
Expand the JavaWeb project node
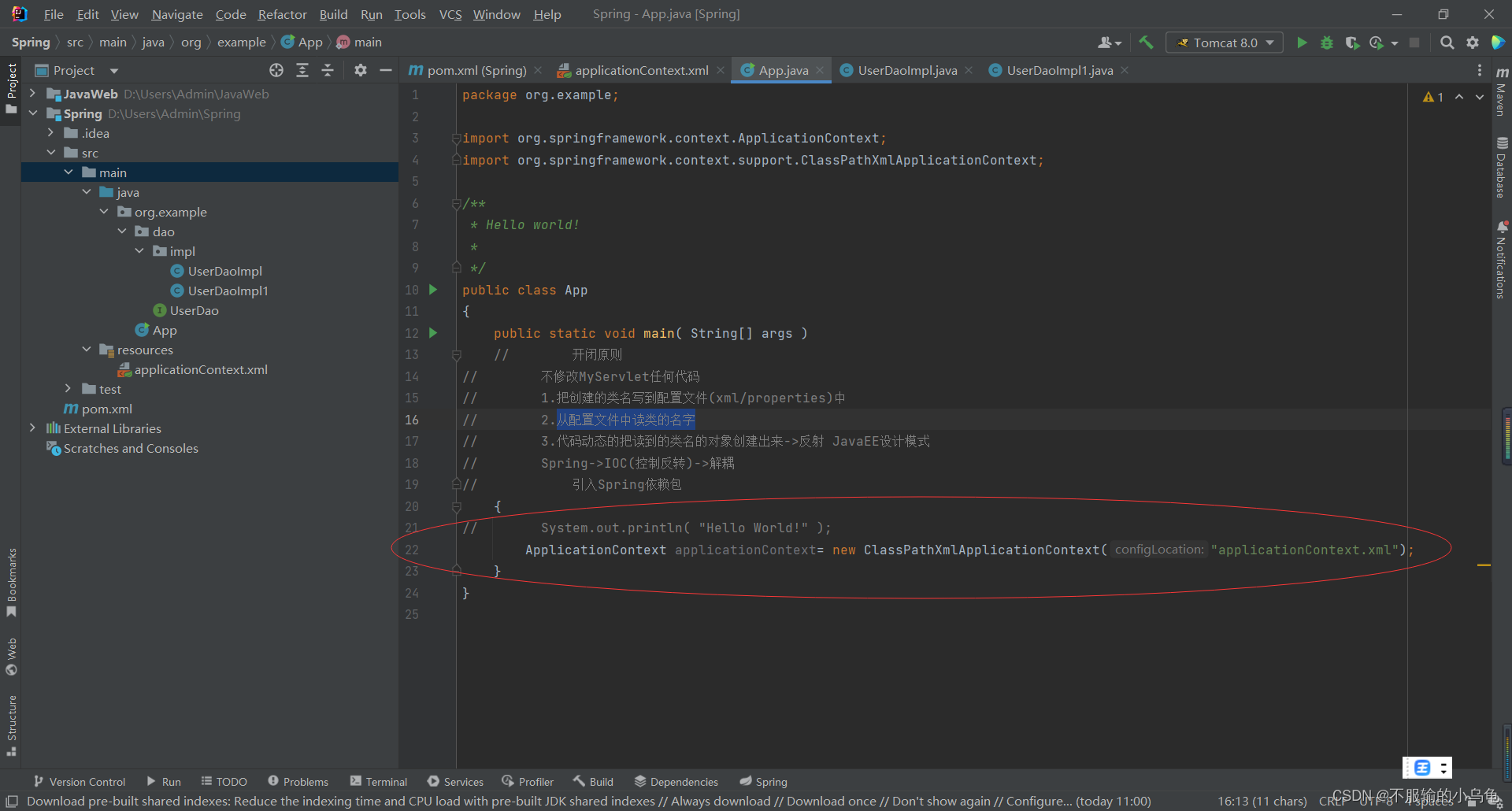pos(32,94)
